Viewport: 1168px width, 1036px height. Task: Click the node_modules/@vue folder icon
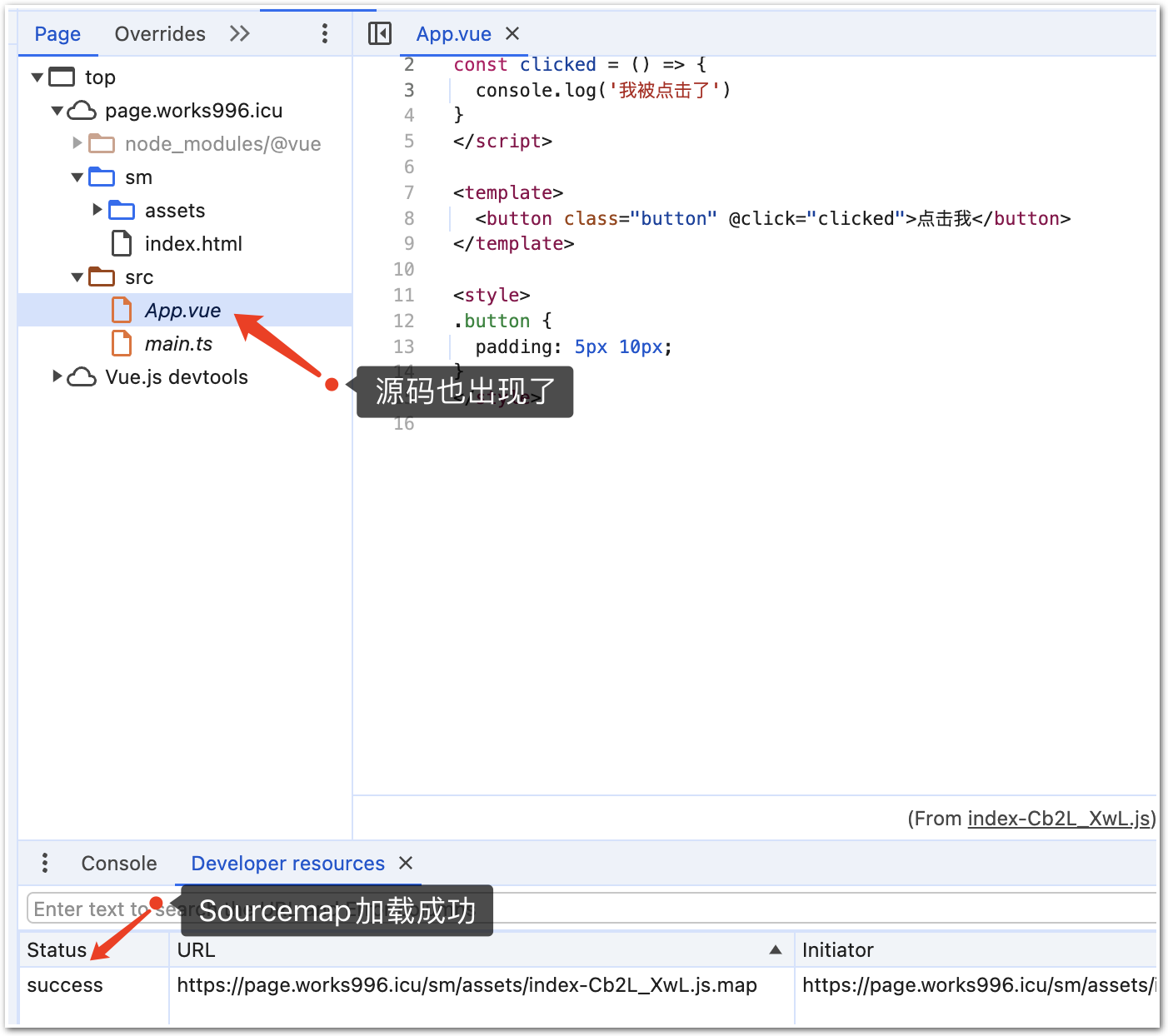102,144
